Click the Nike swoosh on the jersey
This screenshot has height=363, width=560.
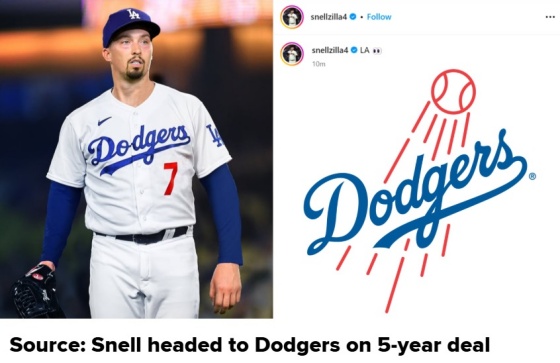[x=104, y=121]
